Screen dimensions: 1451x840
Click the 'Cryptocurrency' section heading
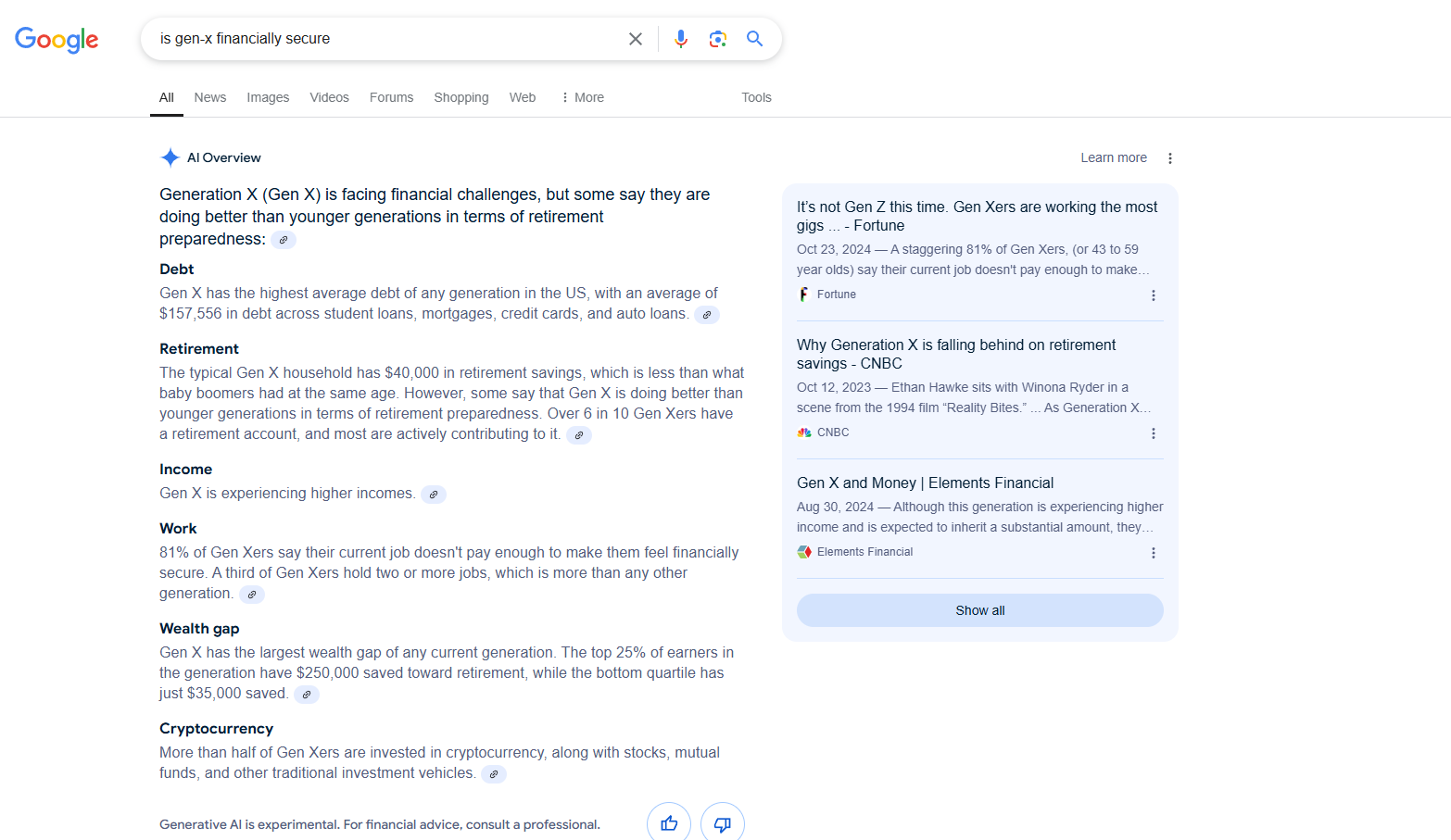click(216, 729)
